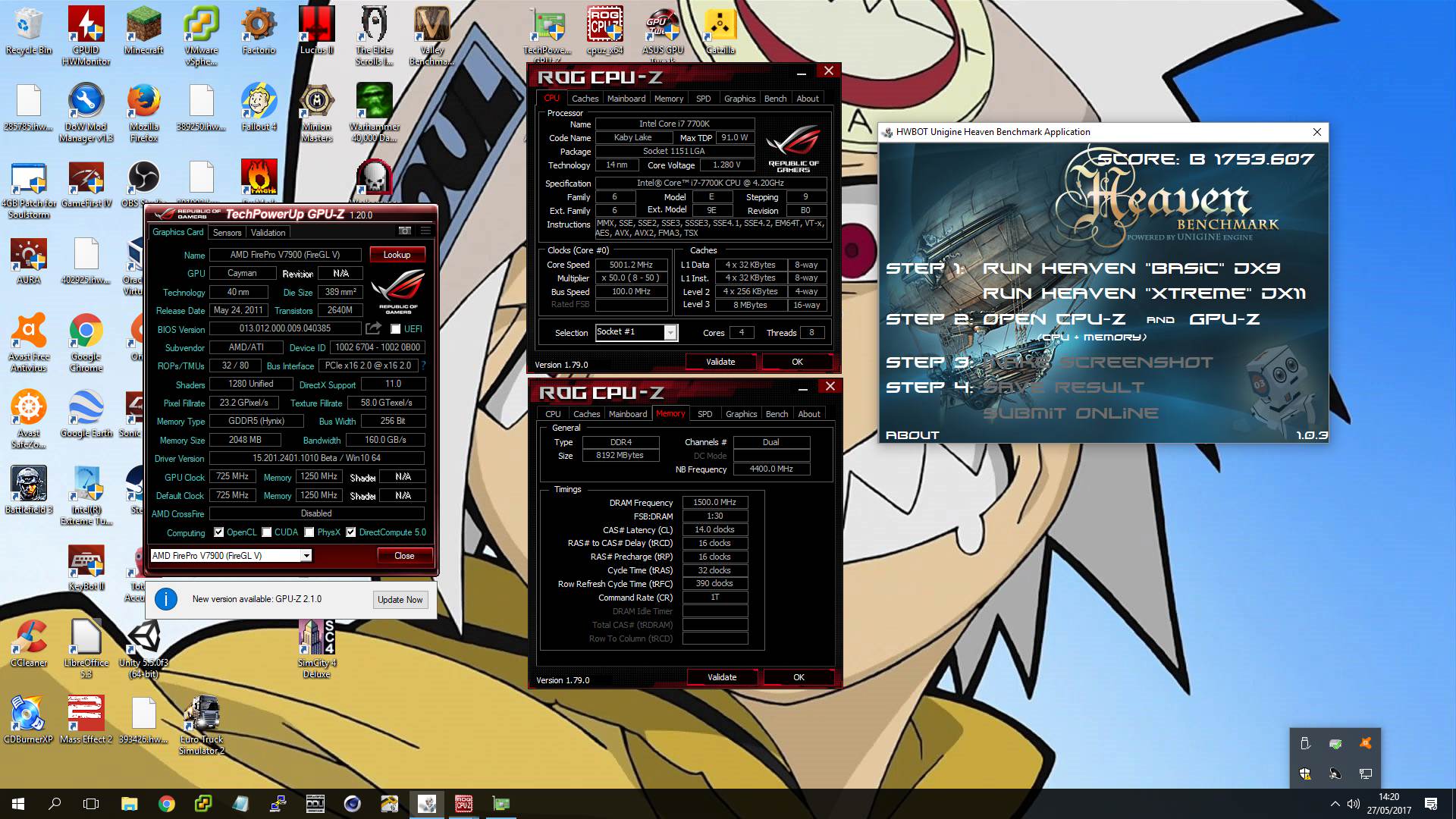The width and height of the screenshot is (1456, 819).
Task: Open Graphics tab in lower CPU-Z
Action: coord(741,414)
